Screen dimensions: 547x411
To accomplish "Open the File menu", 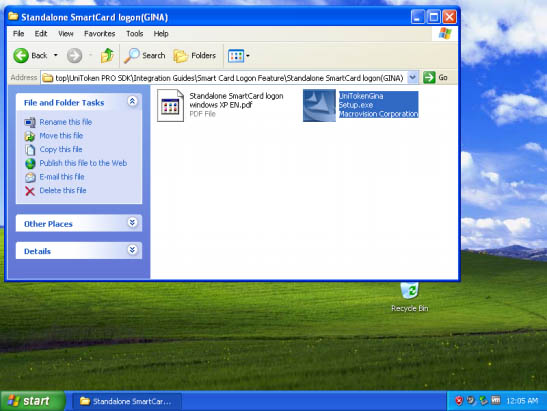I will (x=18, y=34).
